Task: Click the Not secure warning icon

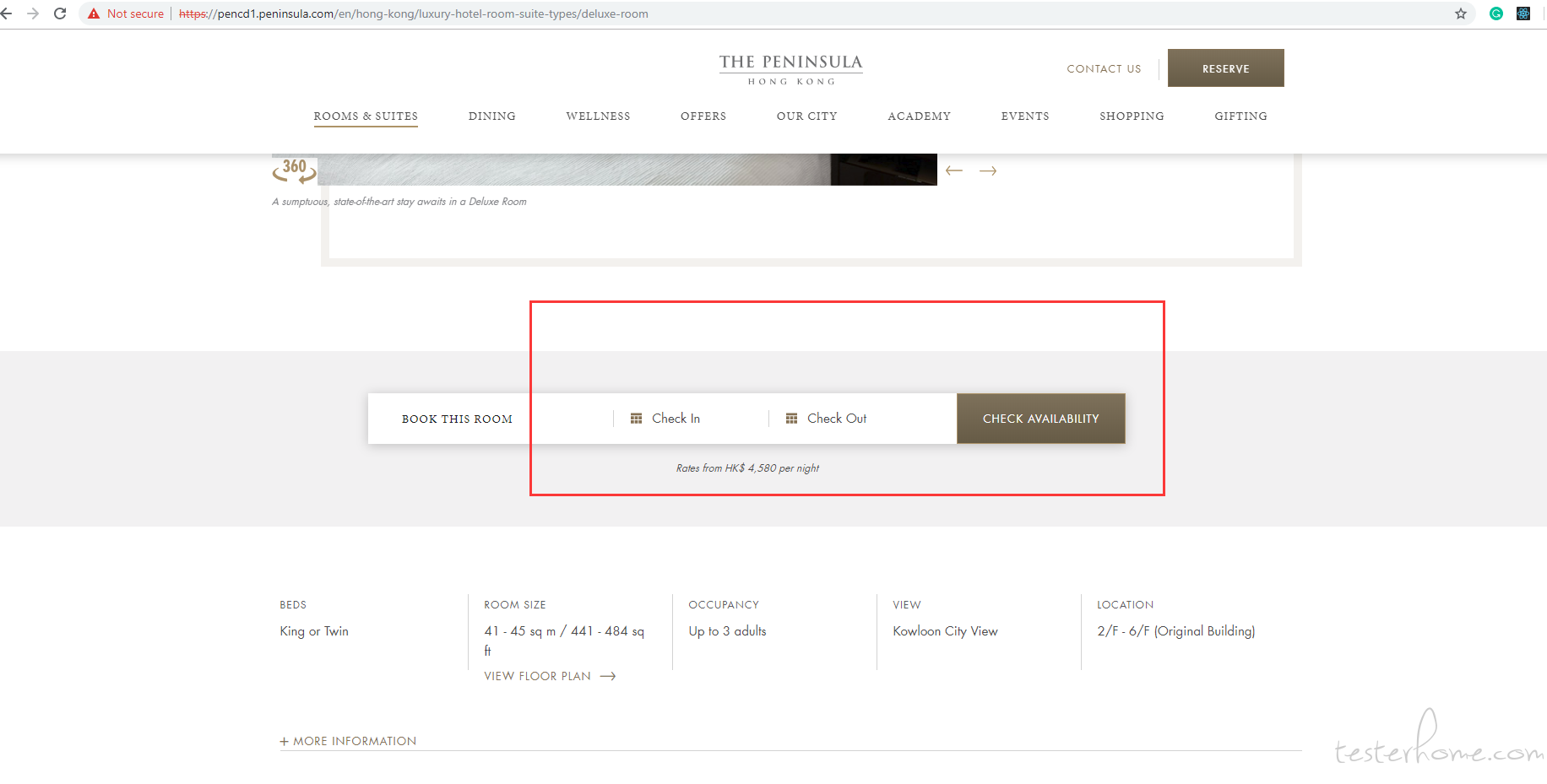Action: [94, 14]
